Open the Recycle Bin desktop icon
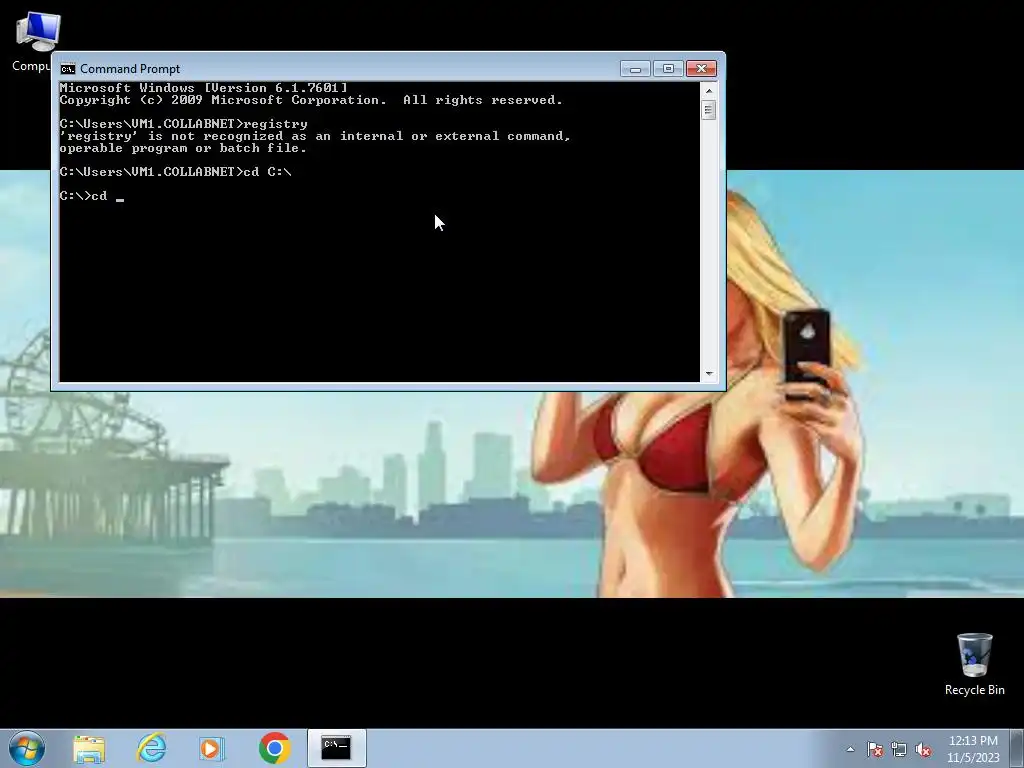Image resolution: width=1024 pixels, height=768 pixels. coord(974,664)
